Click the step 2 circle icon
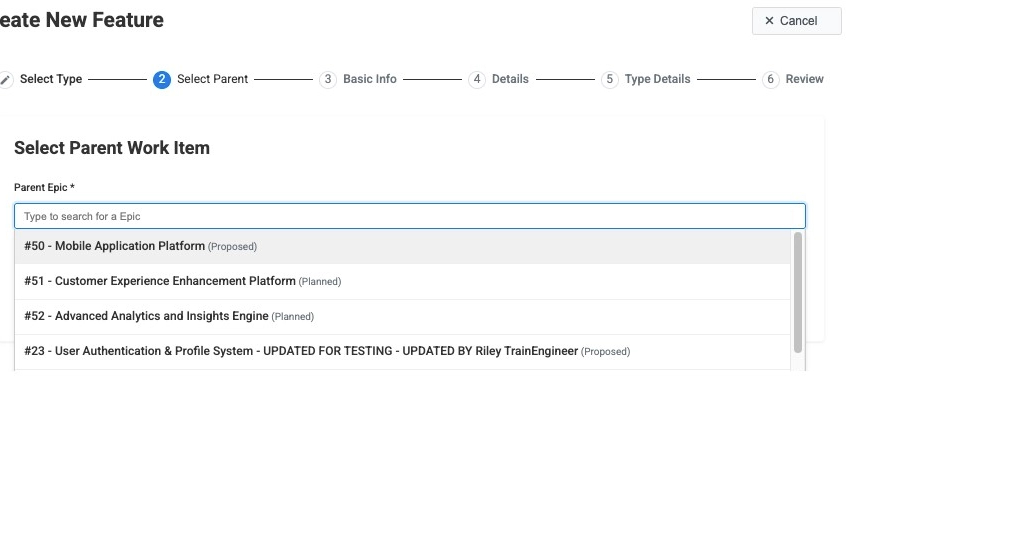This screenshot has width=1032, height=547. point(162,80)
